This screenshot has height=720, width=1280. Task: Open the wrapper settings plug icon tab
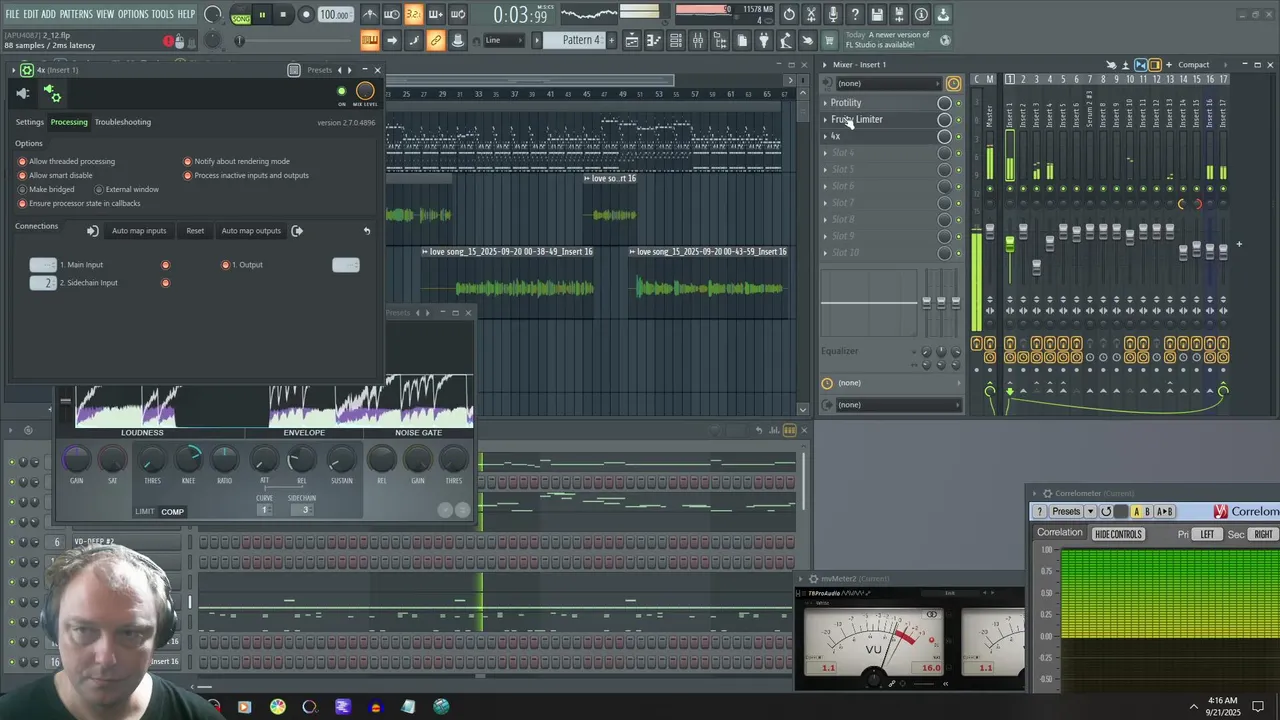pos(52,94)
